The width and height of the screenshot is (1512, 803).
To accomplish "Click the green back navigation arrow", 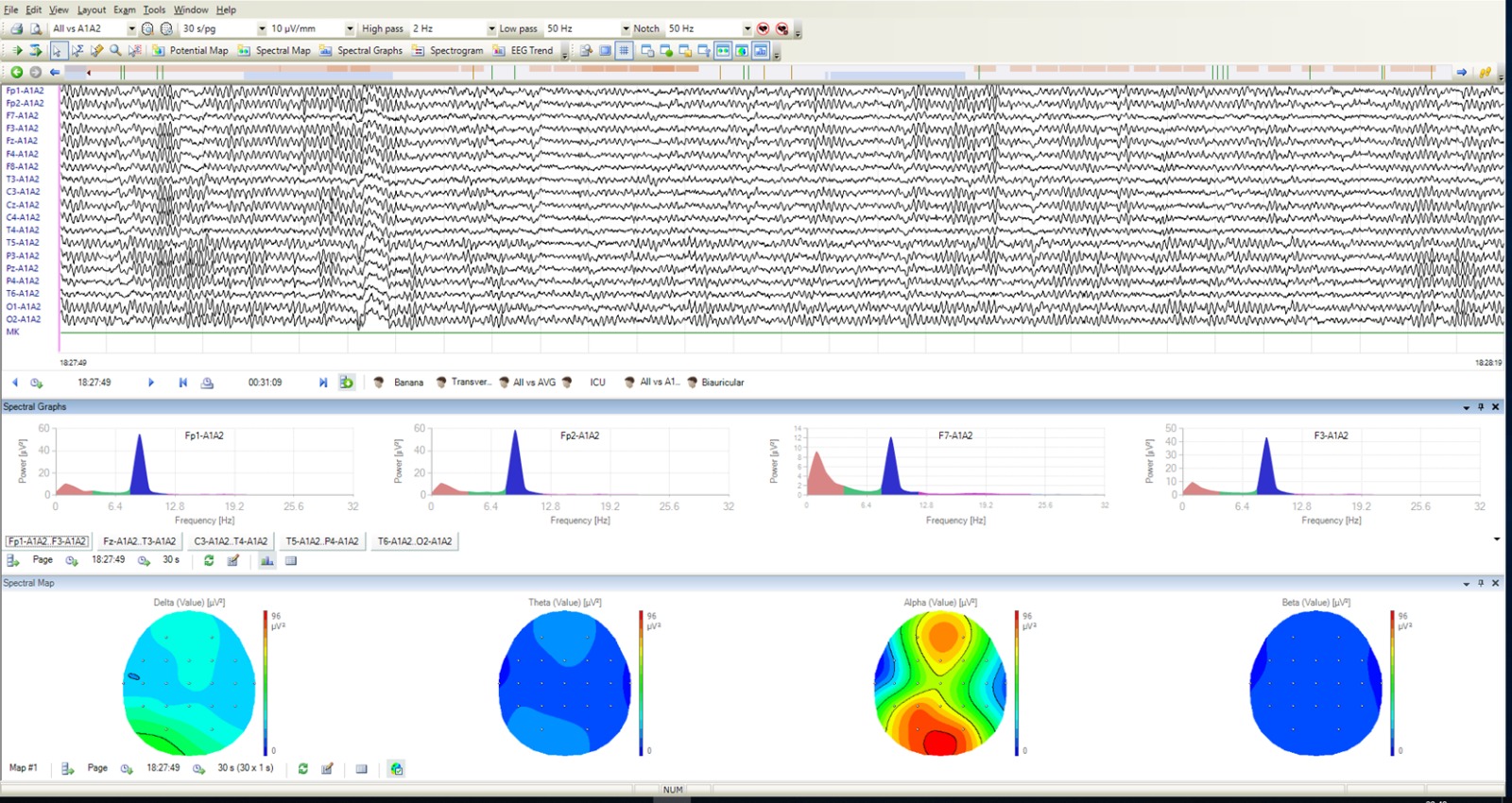I will click(16, 72).
